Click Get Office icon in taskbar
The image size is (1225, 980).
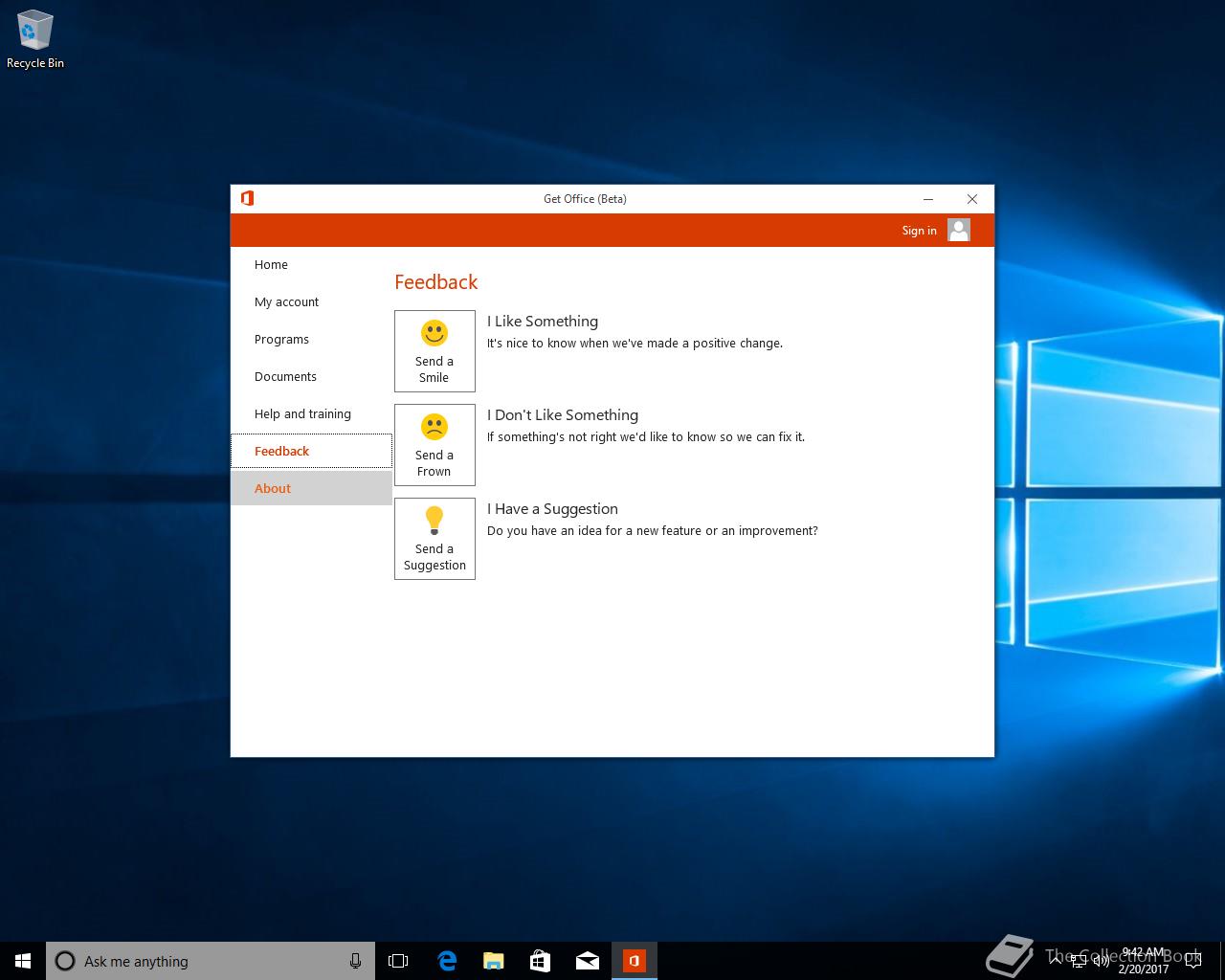tap(634, 961)
